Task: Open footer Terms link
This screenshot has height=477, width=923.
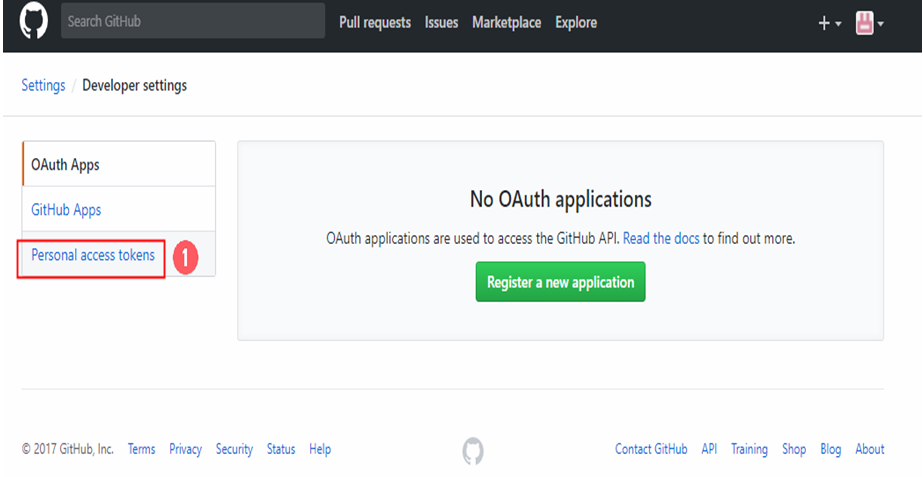Action: 141,449
